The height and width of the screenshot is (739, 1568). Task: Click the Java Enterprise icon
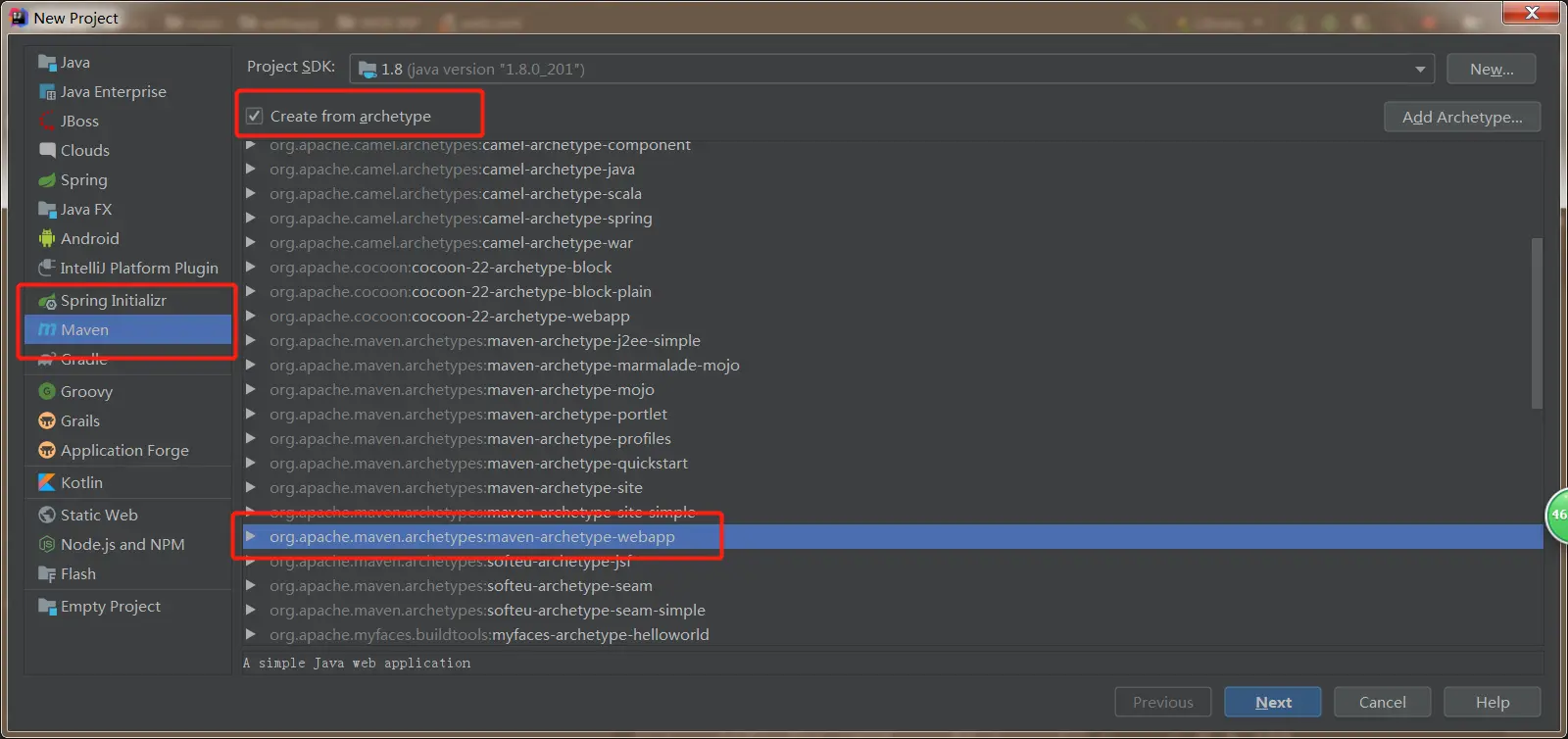[x=47, y=92]
